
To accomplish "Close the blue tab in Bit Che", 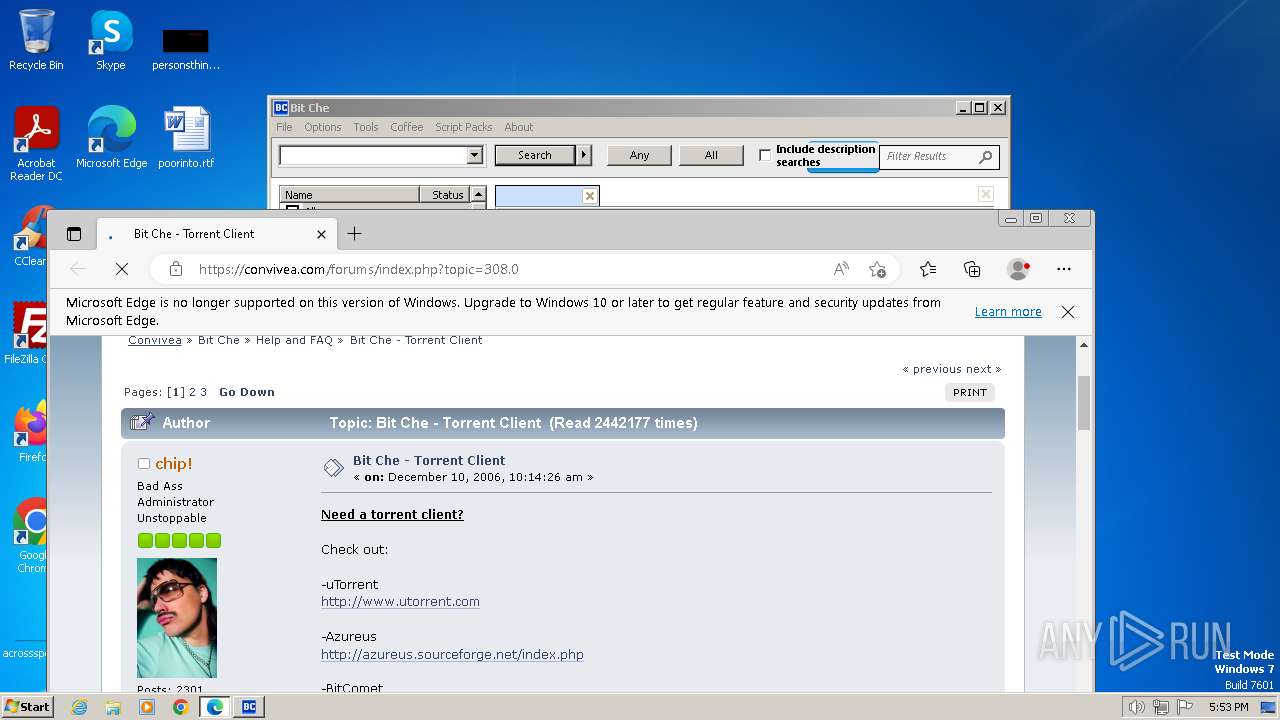I will (x=589, y=196).
